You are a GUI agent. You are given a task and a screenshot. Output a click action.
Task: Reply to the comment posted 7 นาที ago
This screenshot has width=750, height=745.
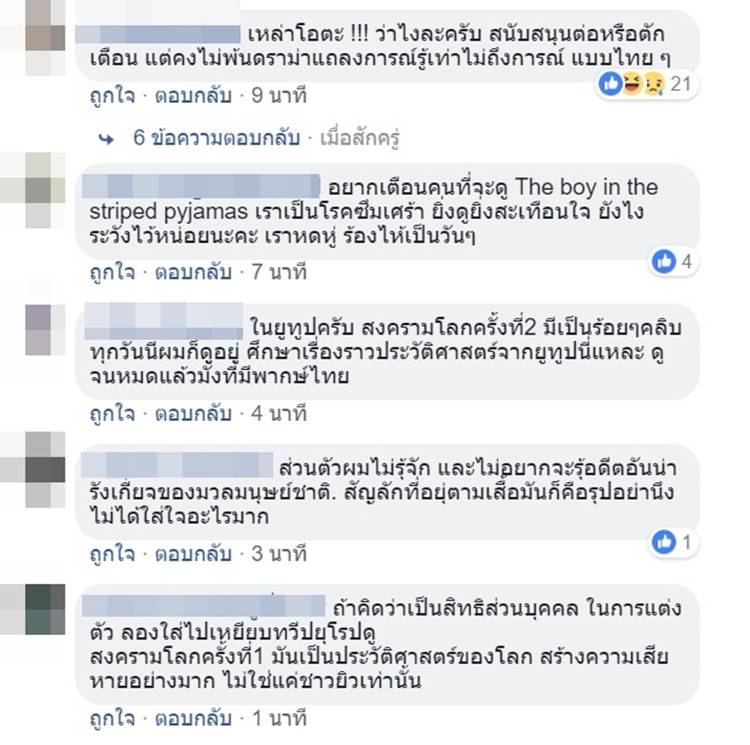pyautogui.click(x=193, y=272)
